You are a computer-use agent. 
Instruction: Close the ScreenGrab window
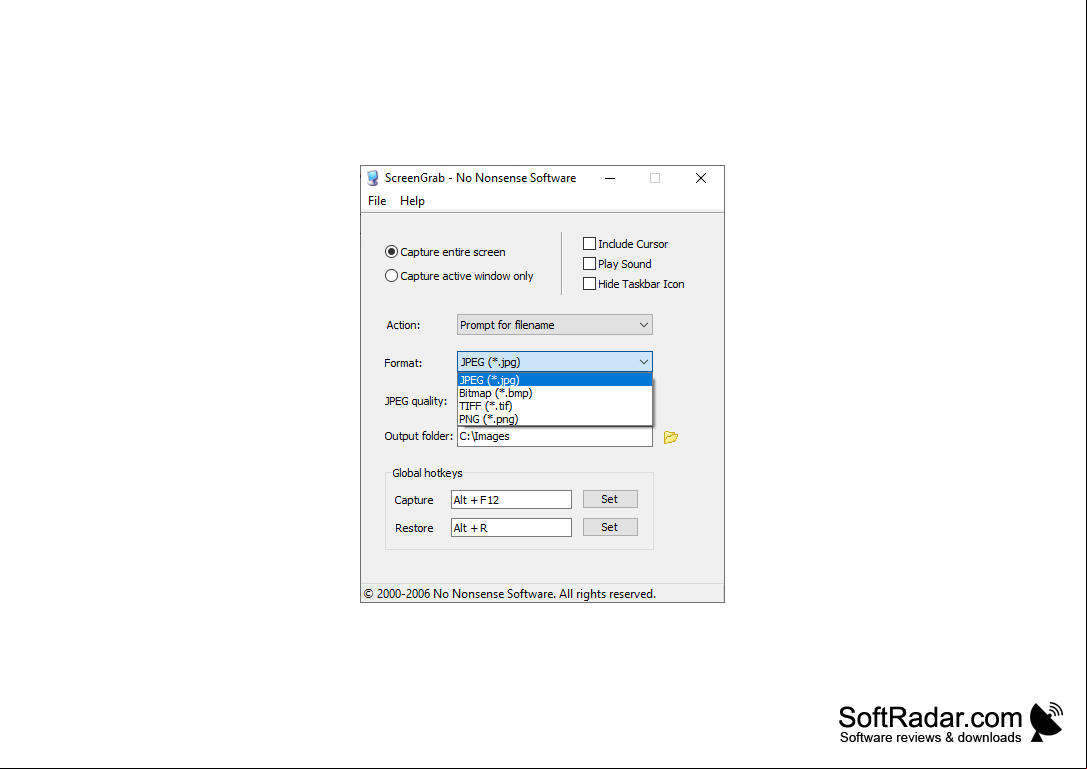[x=701, y=178]
